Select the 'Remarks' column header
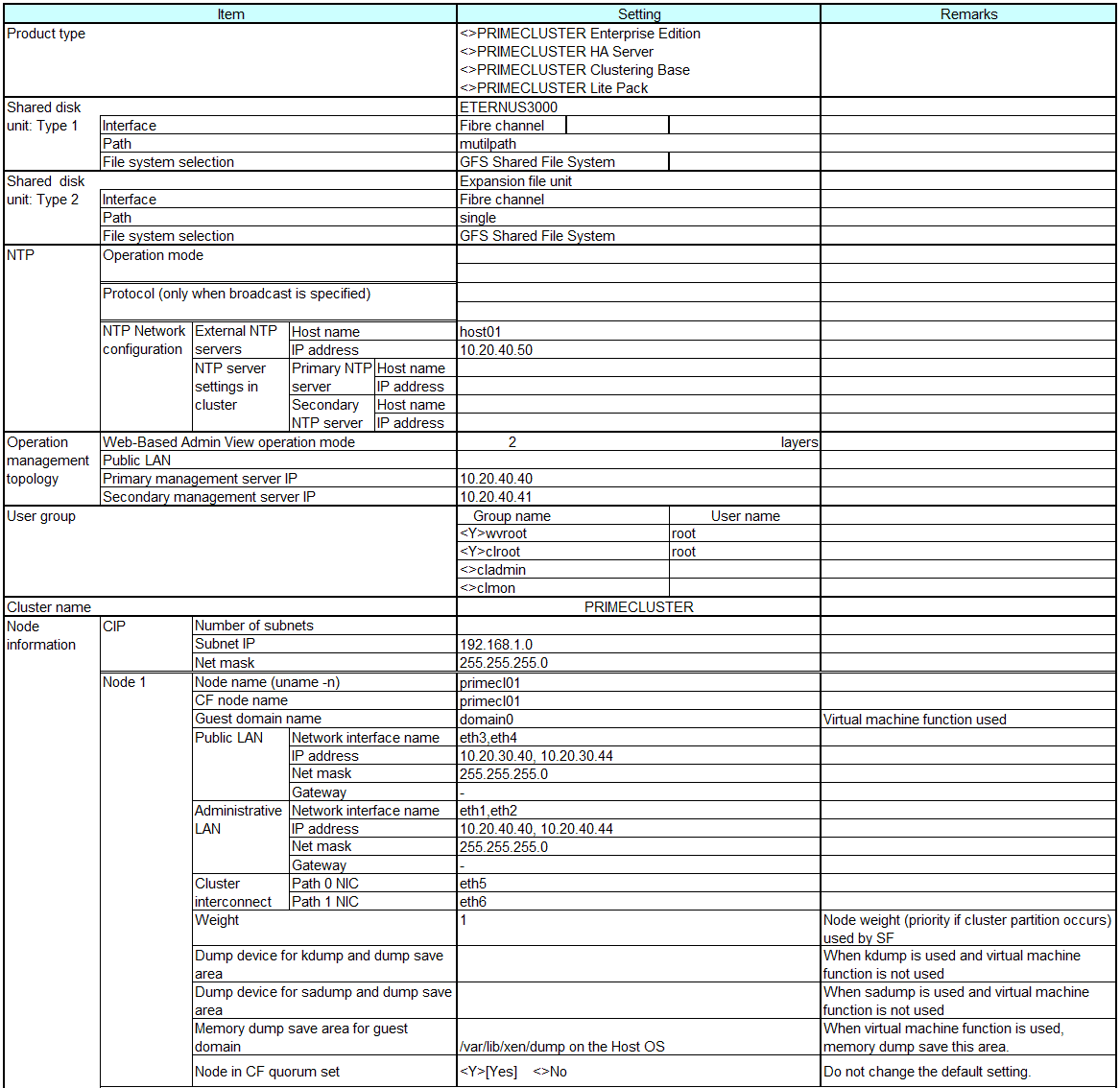The height and width of the screenshot is (1088, 1120). pyautogui.click(x=967, y=14)
